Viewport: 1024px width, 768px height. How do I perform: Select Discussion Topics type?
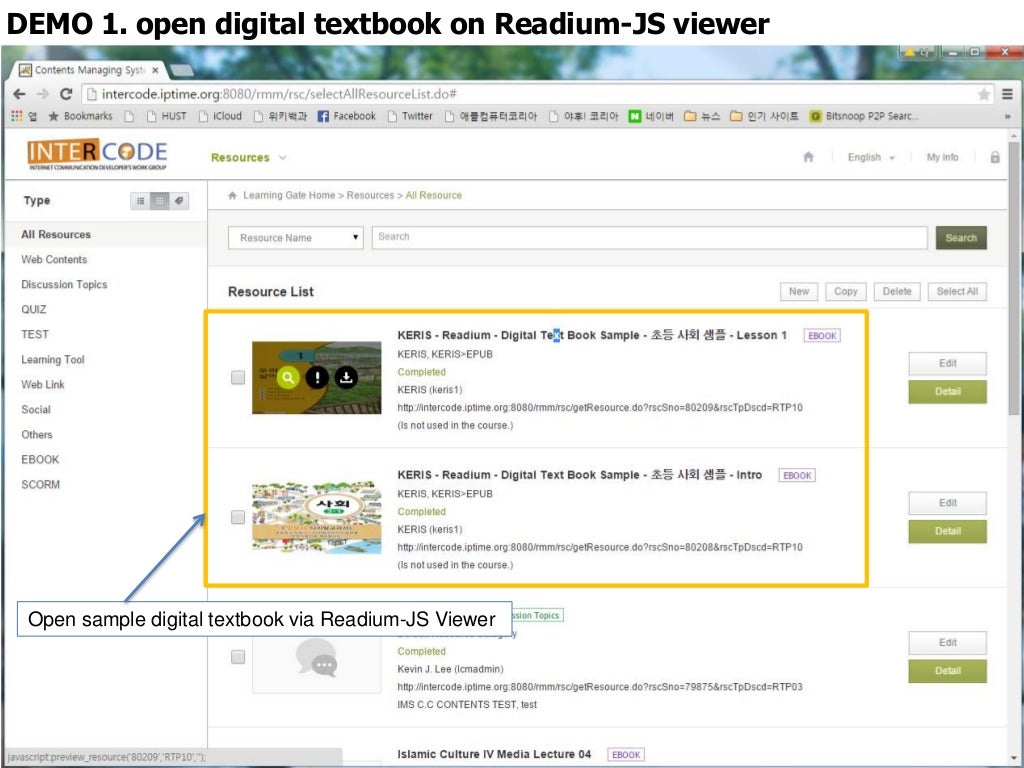tap(64, 284)
